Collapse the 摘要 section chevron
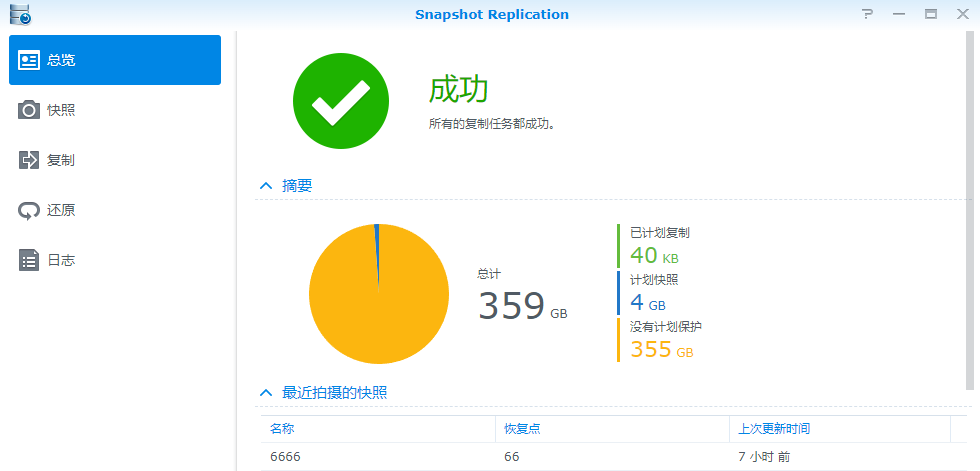 click(x=266, y=186)
